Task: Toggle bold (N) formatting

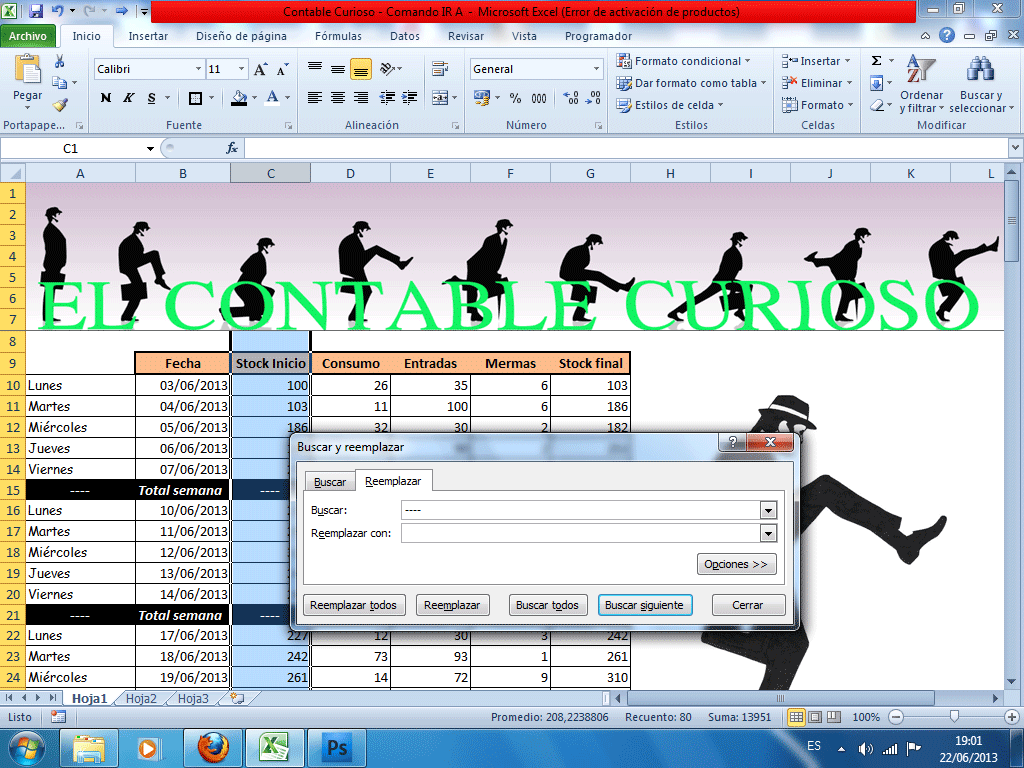Action: click(x=106, y=98)
